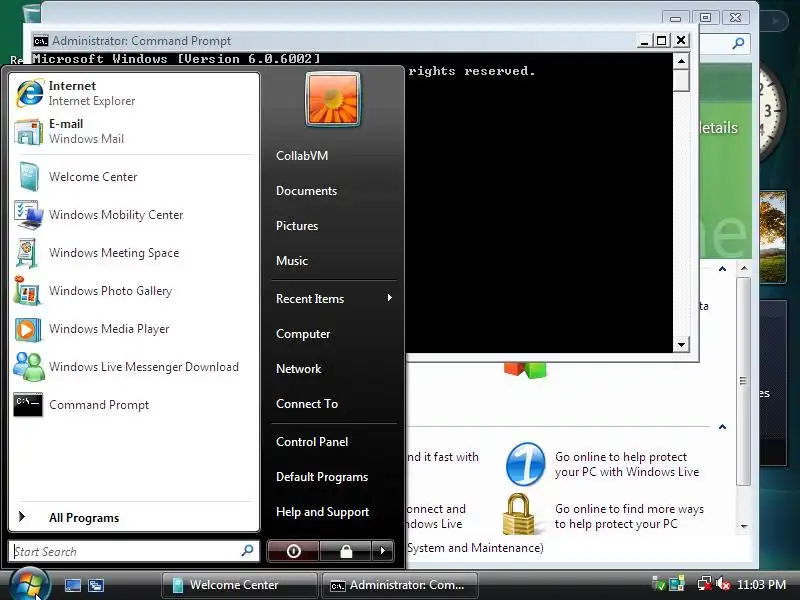Click Show Desktop quick launch icon
Viewport: 800px width, 600px height.
click(x=72, y=585)
